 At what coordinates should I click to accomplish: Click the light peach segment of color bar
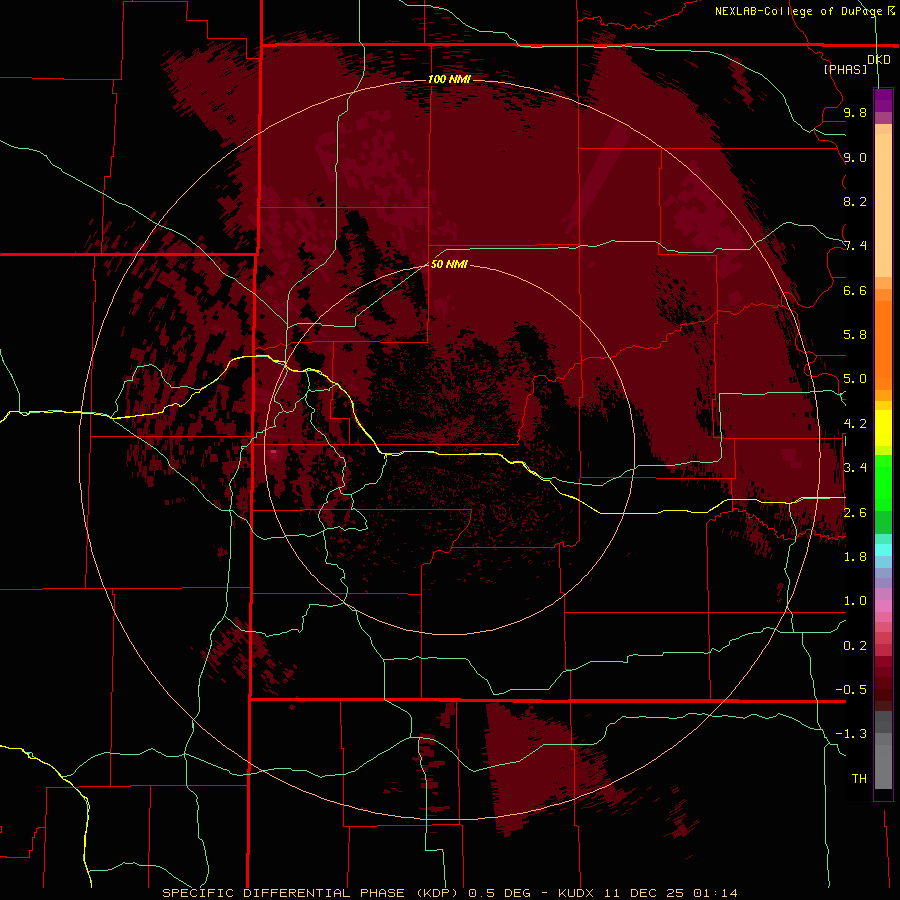pos(883,205)
